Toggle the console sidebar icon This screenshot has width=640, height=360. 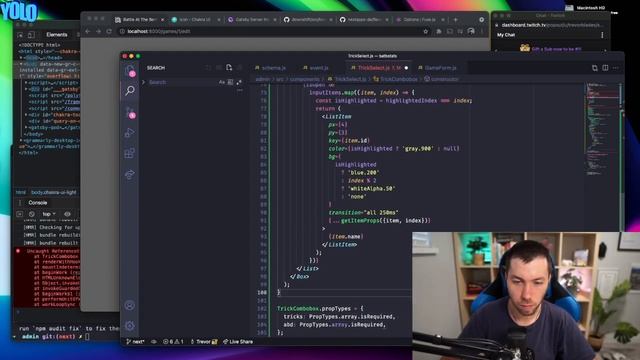(20, 214)
